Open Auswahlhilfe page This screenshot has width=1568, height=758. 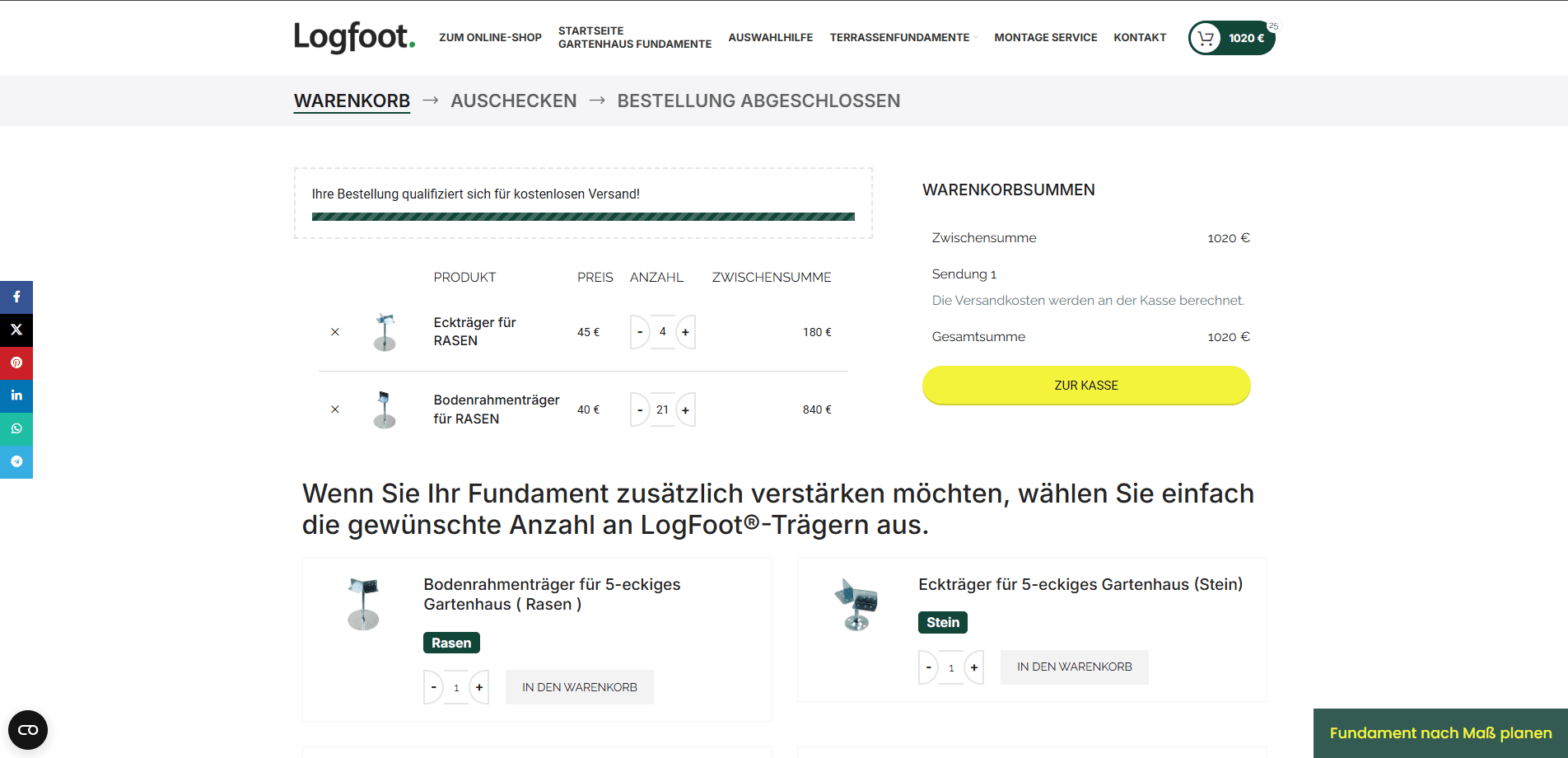pos(771,37)
